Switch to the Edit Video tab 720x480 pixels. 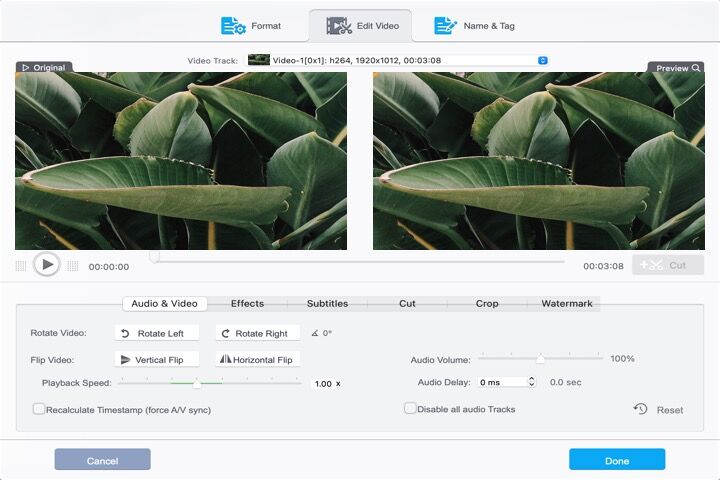tap(361, 26)
